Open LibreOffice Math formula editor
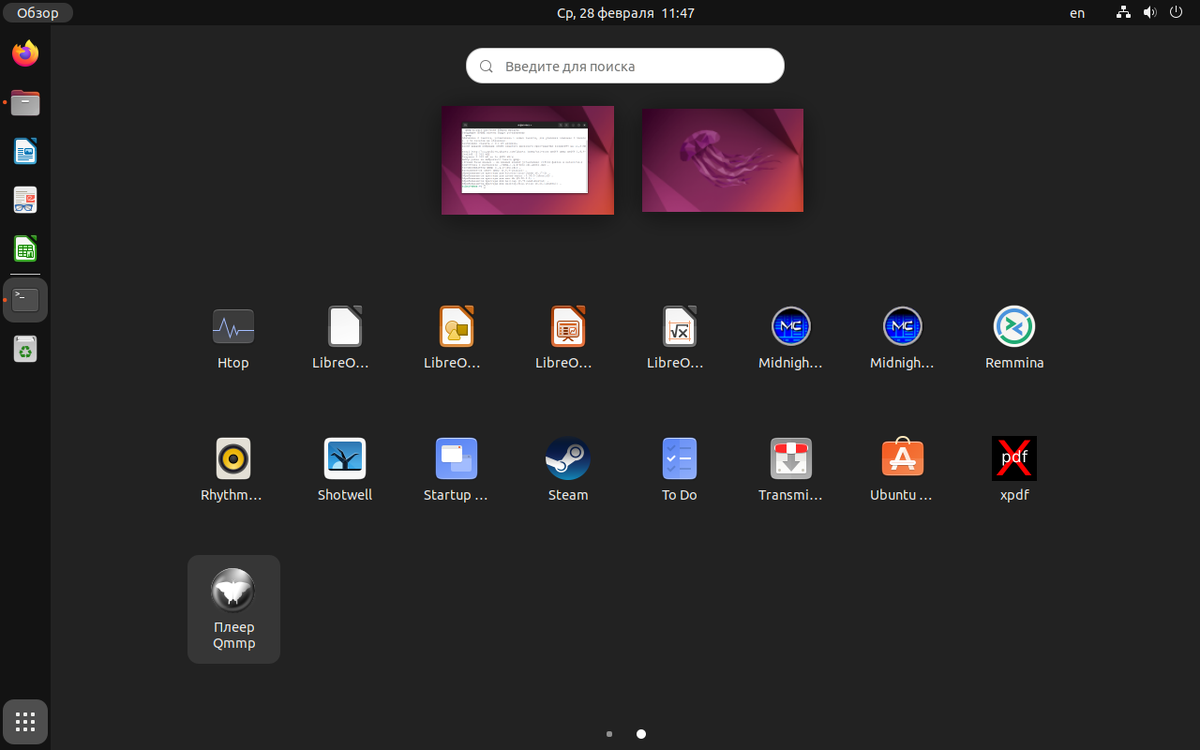The image size is (1200, 750). click(x=679, y=339)
